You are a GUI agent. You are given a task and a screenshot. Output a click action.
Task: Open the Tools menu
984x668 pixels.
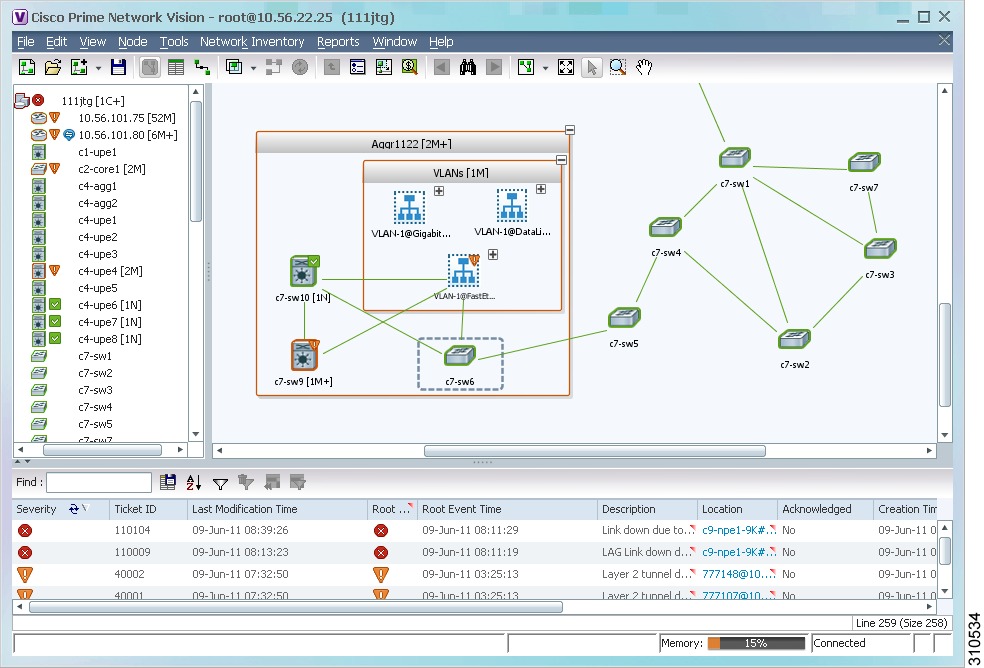pos(174,41)
